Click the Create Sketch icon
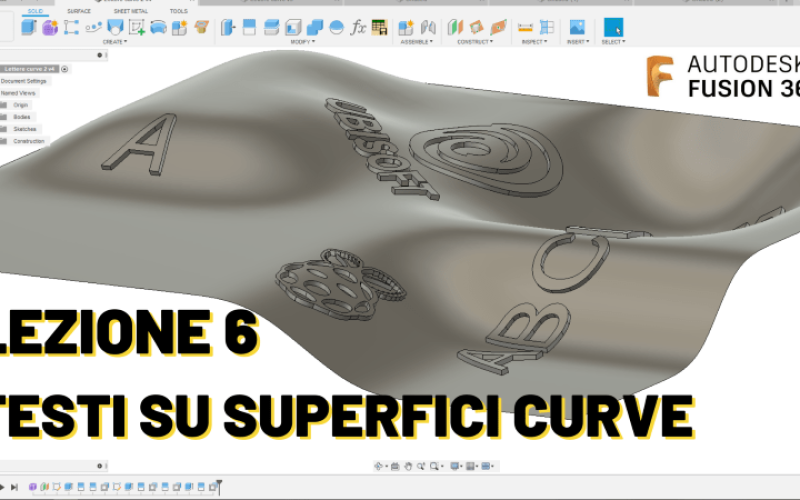800x500 pixels. (x=137, y=27)
